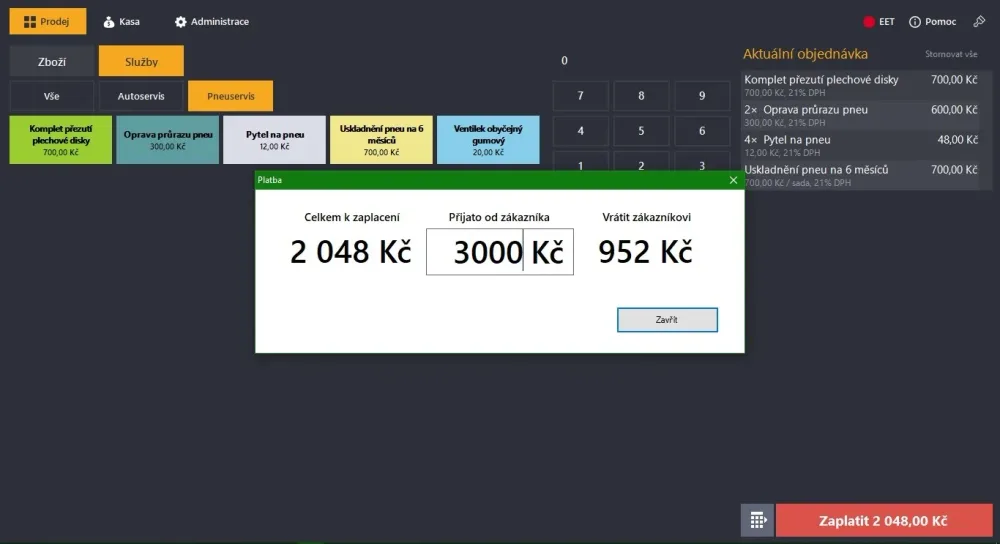Show the Vše subcategory
1000x544 pixels.
tap(52, 96)
